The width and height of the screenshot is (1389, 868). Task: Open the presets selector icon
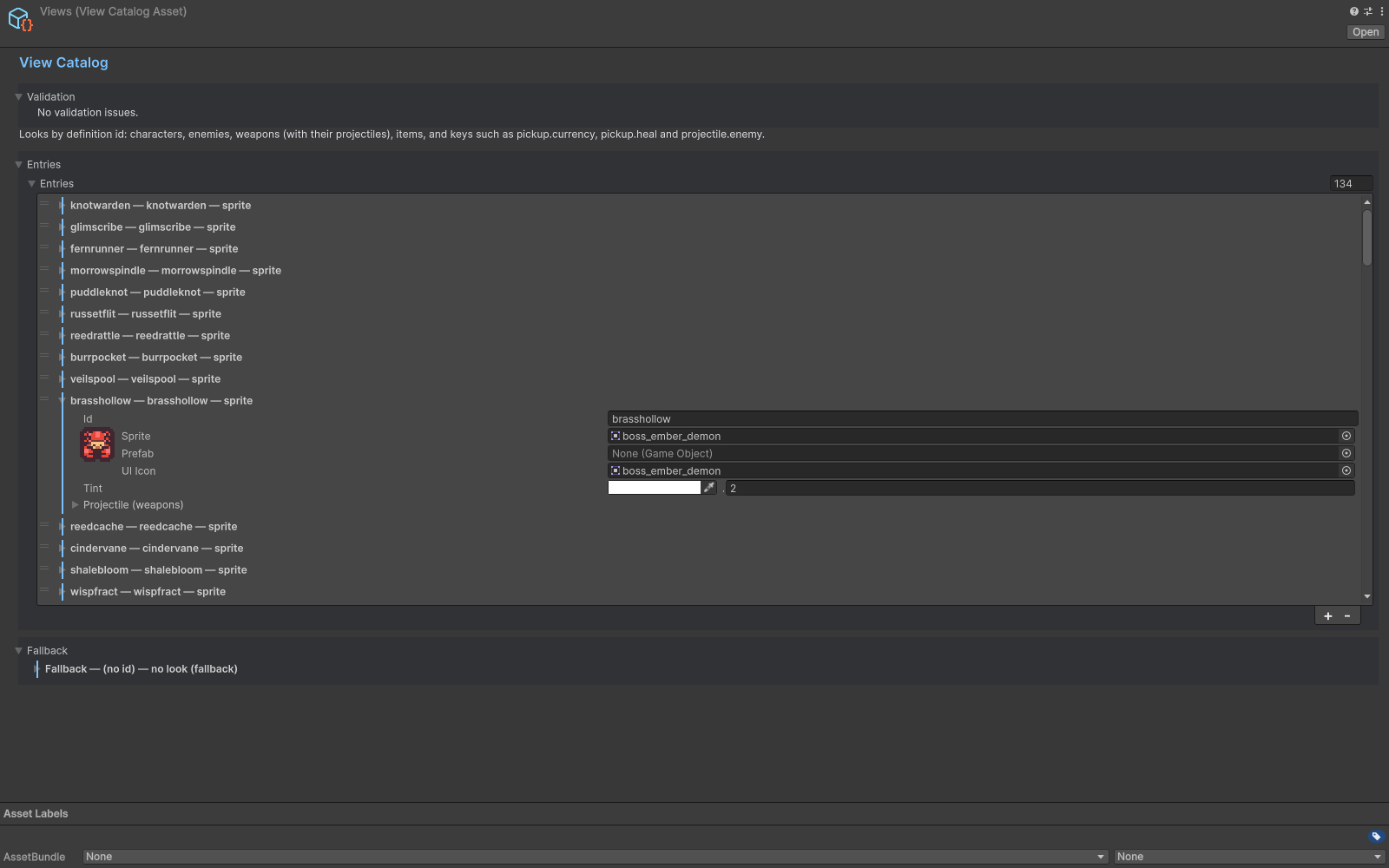point(1368,11)
